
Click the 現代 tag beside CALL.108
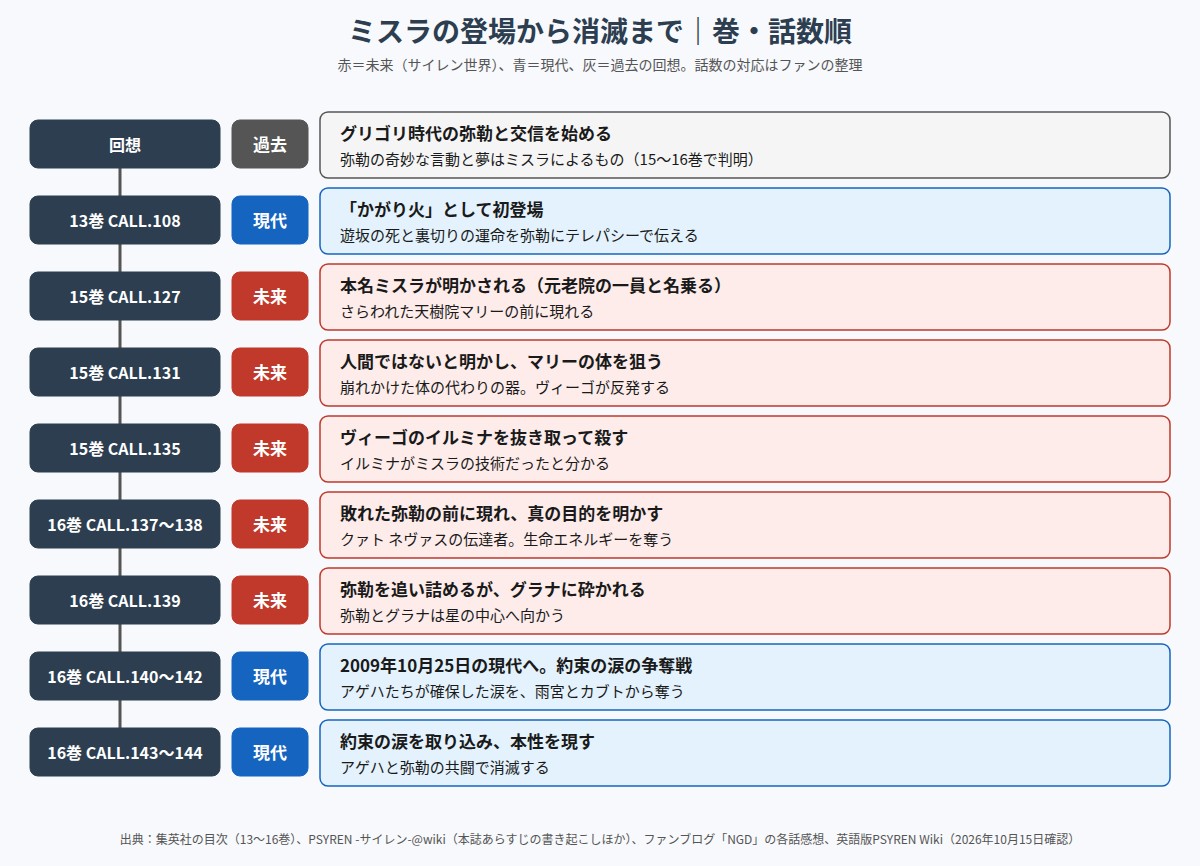click(x=270, y=220)
